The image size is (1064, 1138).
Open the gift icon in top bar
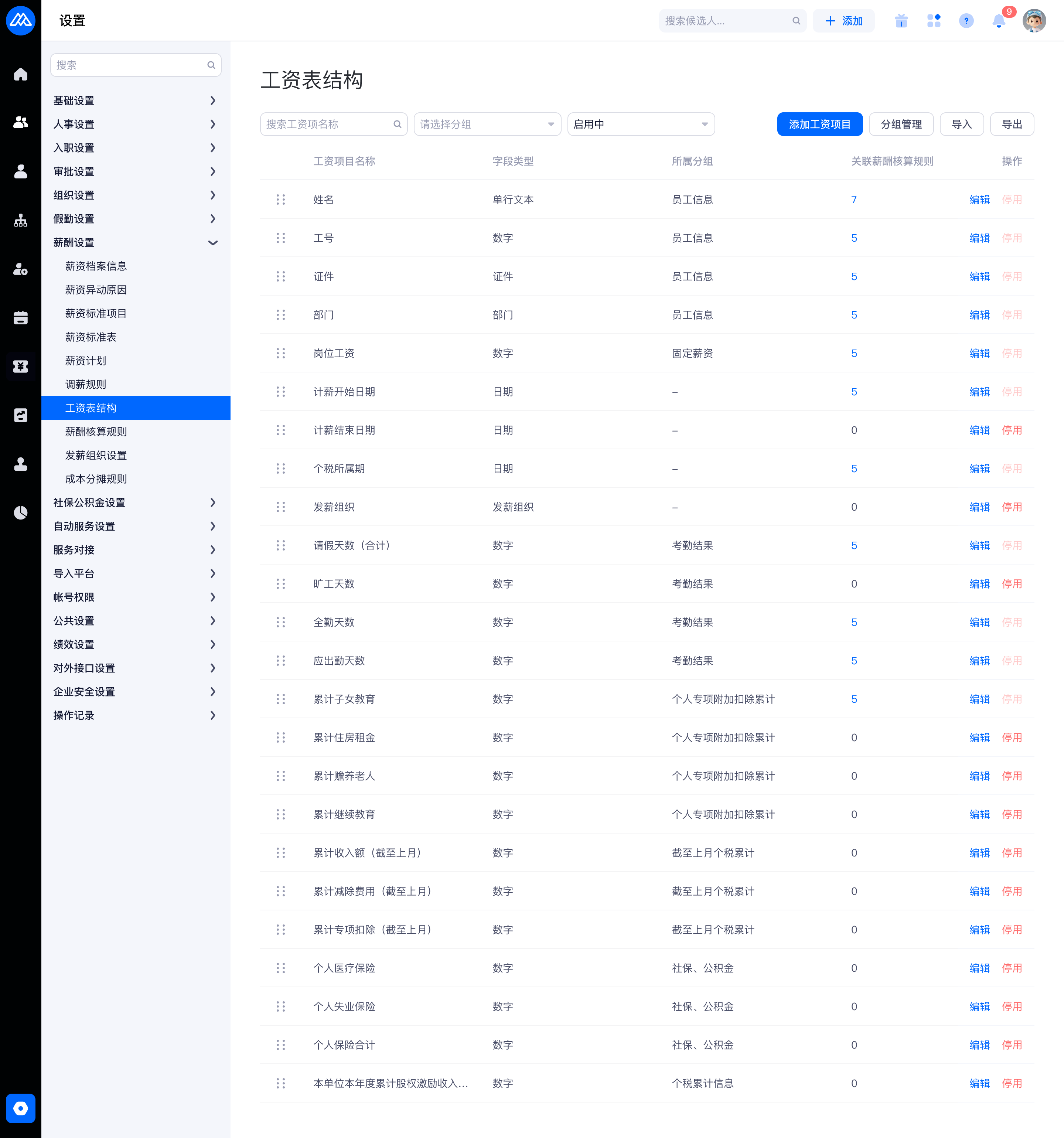901,21
